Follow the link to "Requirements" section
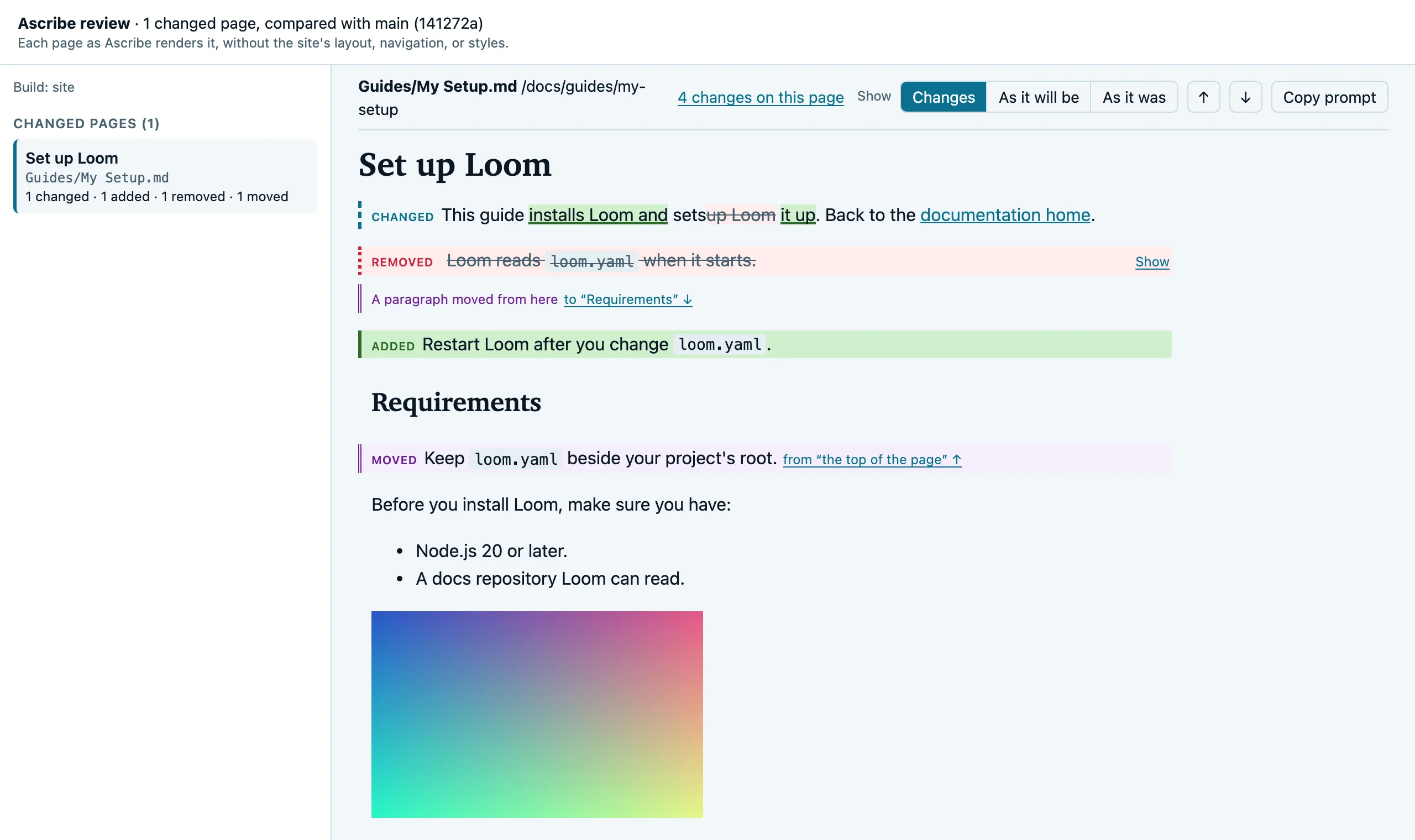Screen dimensions: 1415x840 pos(628,300)
